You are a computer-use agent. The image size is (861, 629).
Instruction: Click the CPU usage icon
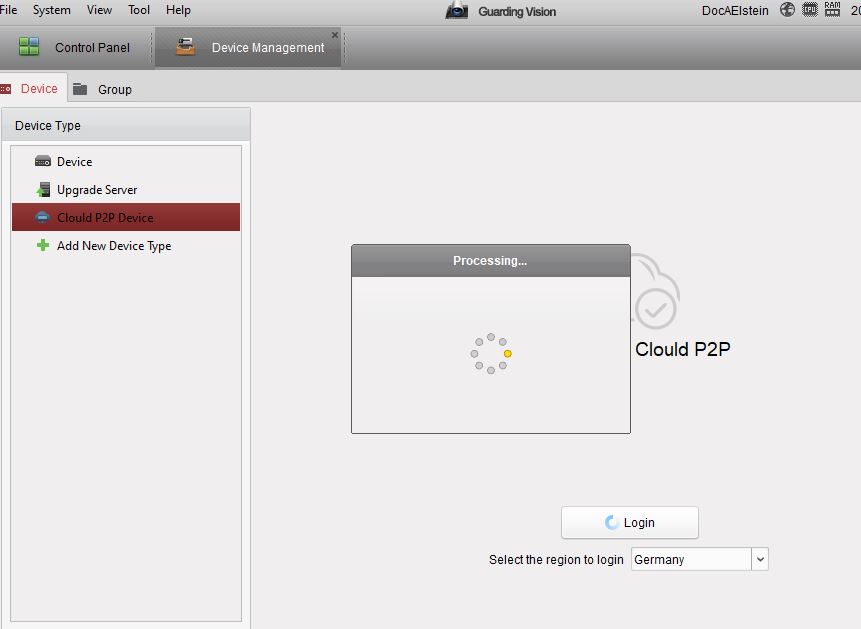(810, 9)
